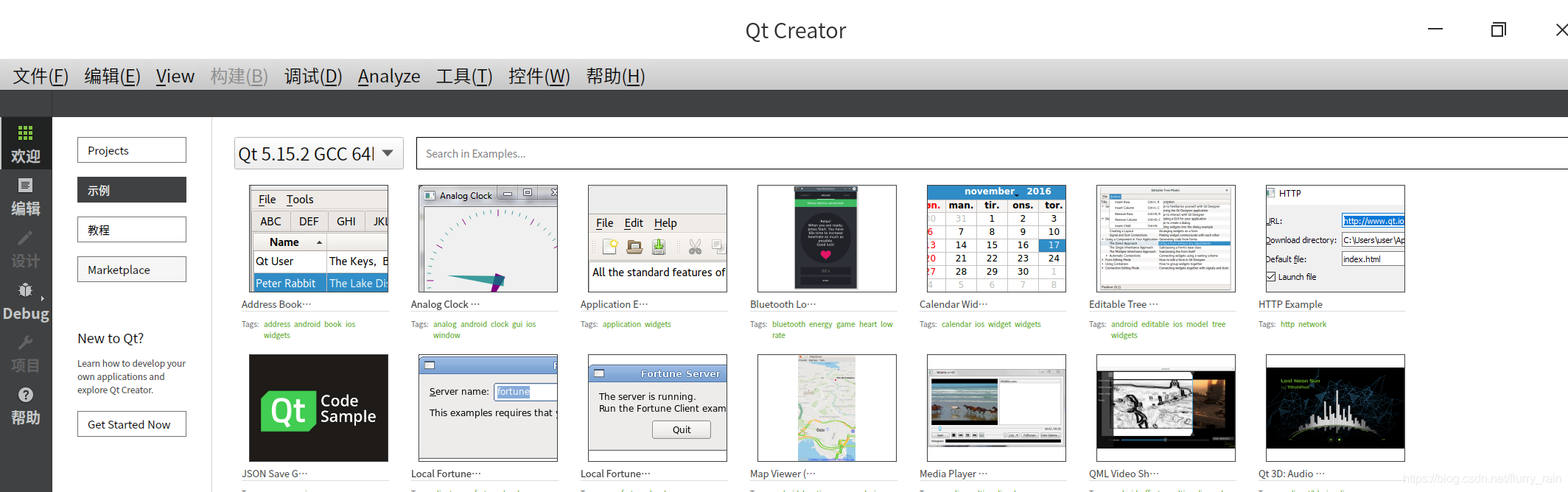Click the Get Started Now button

(132, 424)
